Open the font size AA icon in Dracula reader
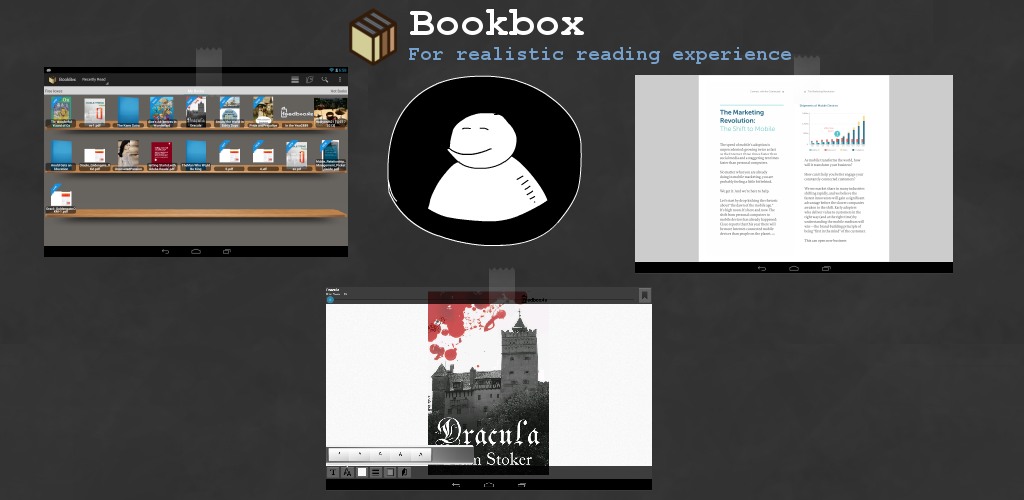Screen dimensions: 1024x500 coord(347,472)
